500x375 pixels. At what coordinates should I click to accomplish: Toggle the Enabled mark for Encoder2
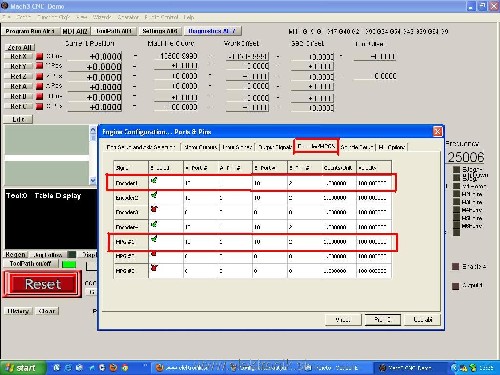coord(154,195)
